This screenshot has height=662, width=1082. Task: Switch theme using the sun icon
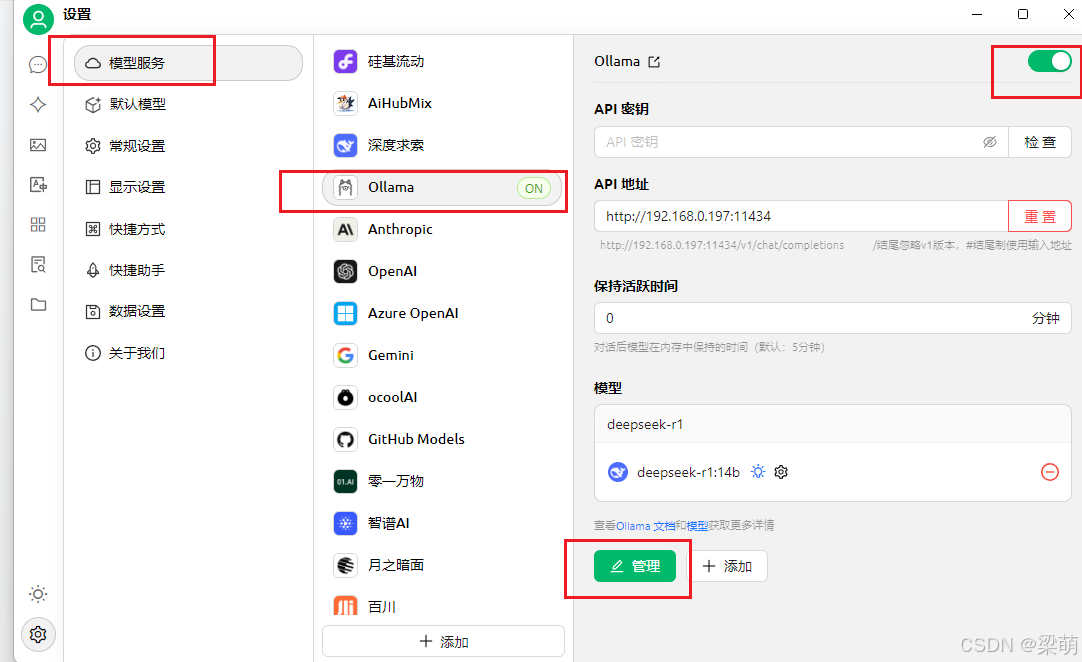[38, 594]
